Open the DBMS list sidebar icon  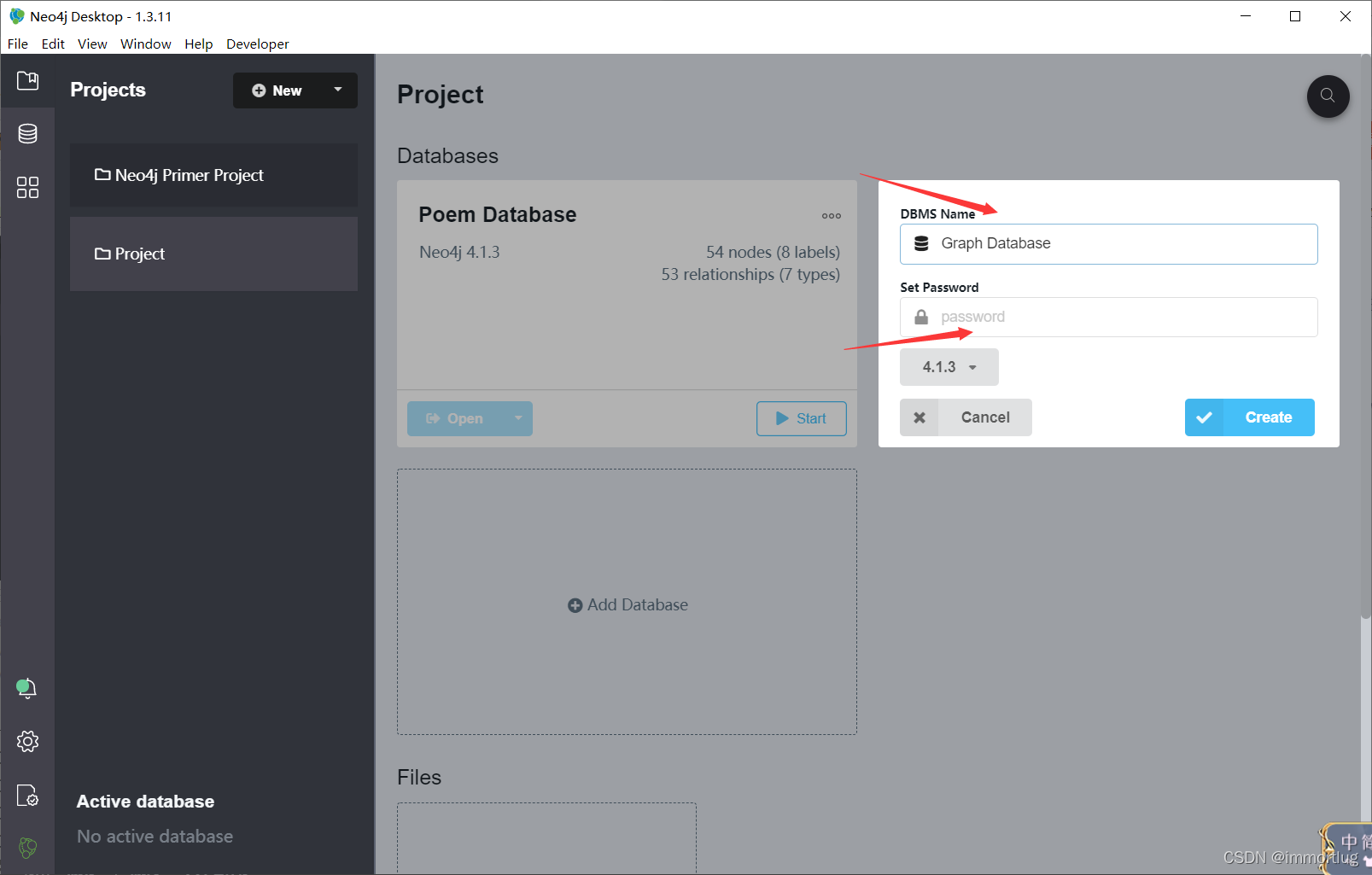click(27, 134)
